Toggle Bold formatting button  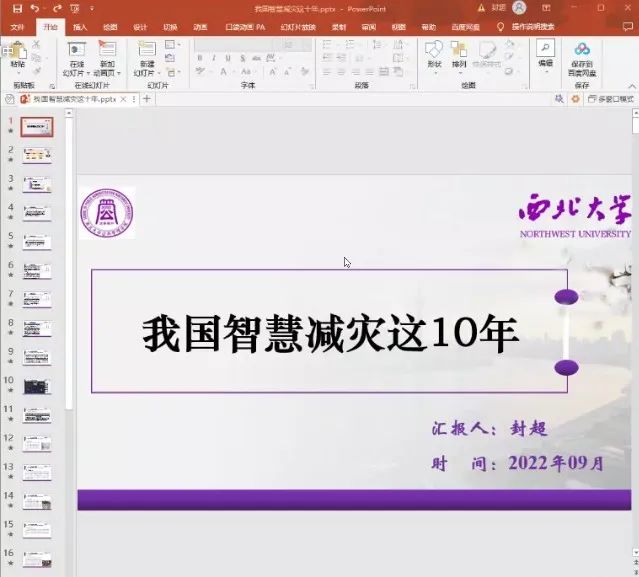click(199, 58)
